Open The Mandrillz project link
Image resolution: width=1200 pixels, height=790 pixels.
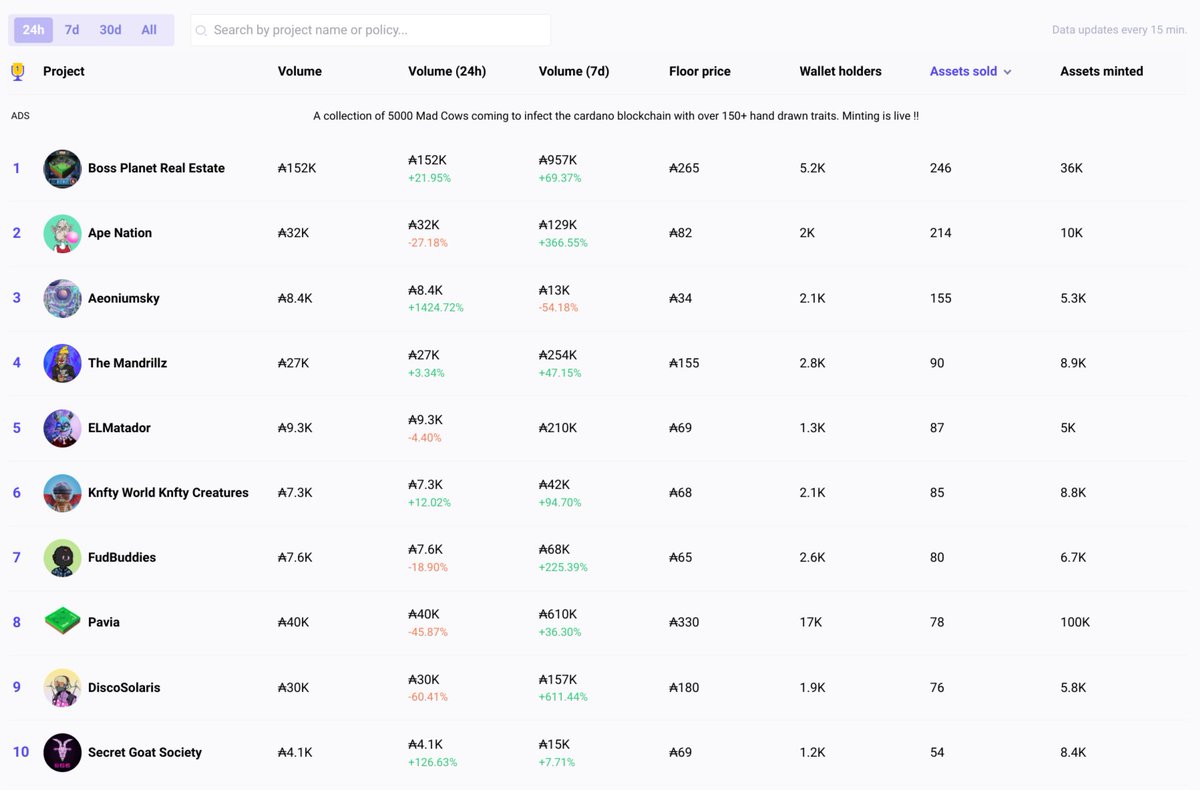coord(127,363)
